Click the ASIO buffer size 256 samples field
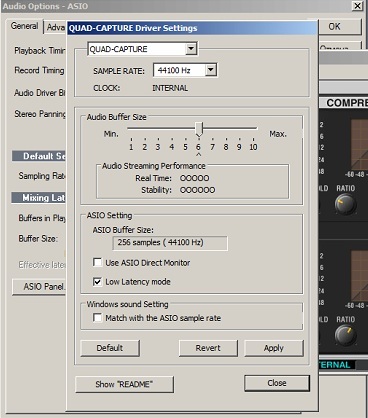The image size is (368, 418). point(170,243)
